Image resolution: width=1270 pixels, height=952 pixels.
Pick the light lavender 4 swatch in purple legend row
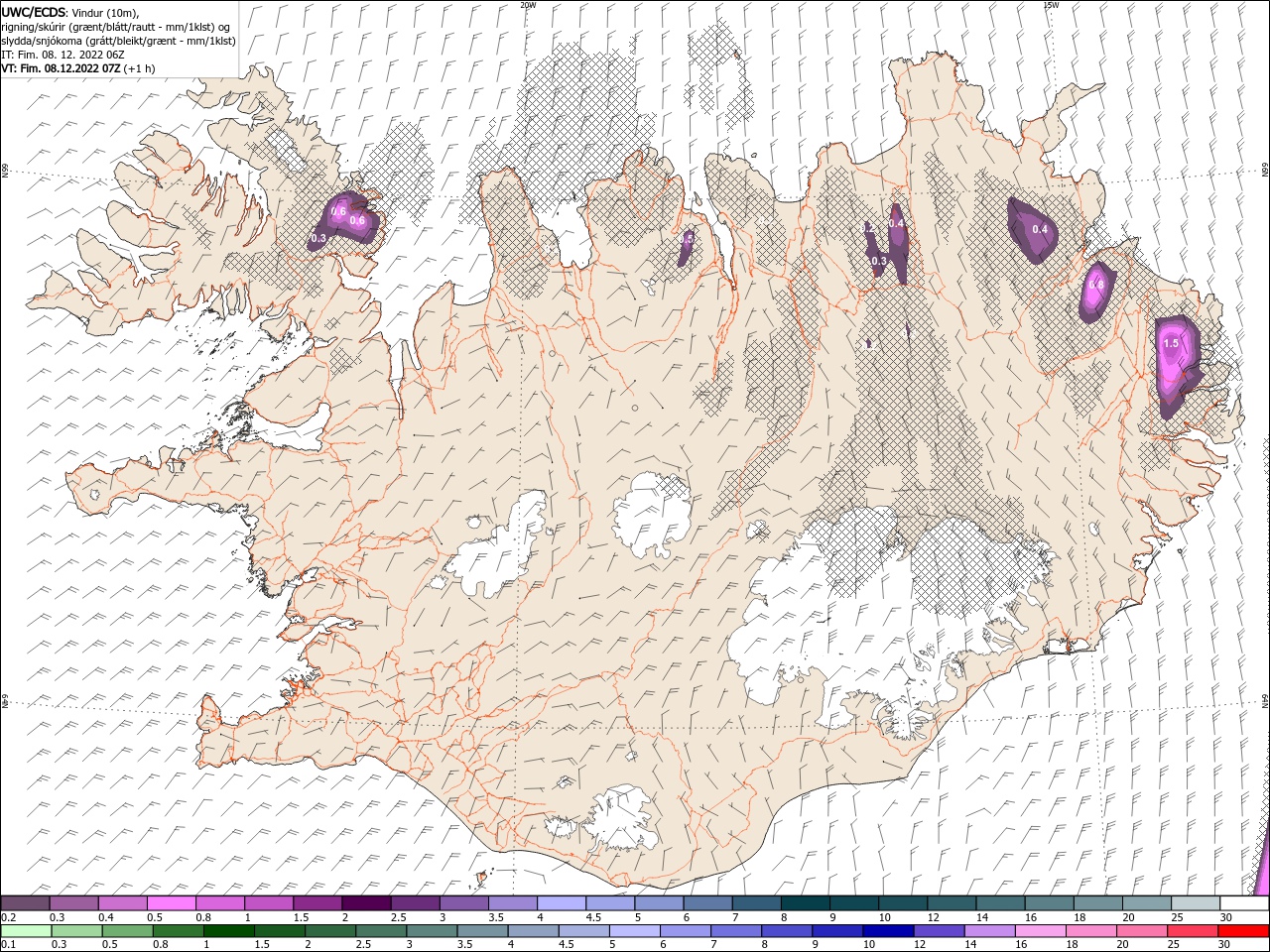pos(562,903)
